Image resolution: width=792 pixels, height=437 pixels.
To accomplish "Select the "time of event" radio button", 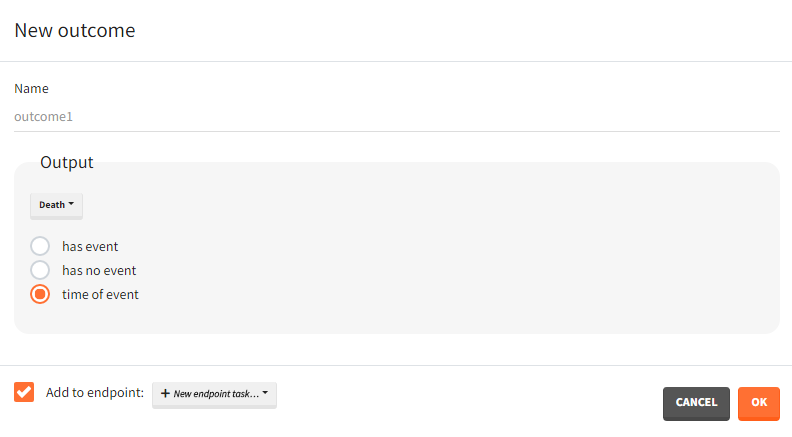I will click(x=40, y=295).
